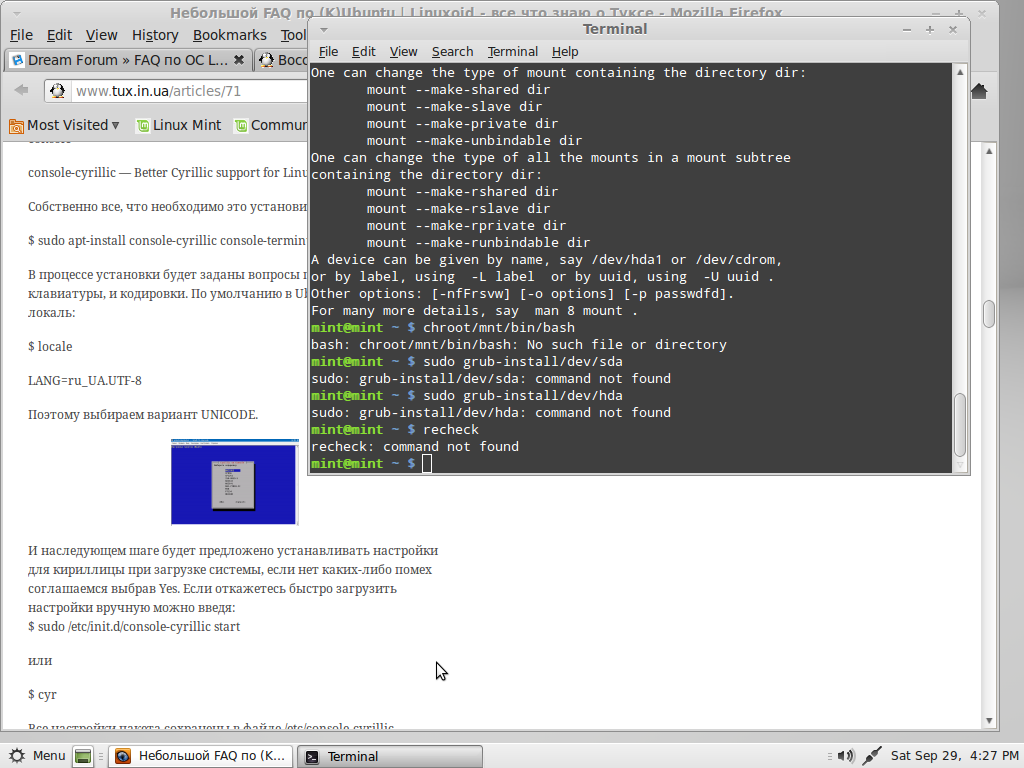This screenshot has width=1024, height=768.
Task: Open the Firefox View menu
Action: [x=102, y=35]
